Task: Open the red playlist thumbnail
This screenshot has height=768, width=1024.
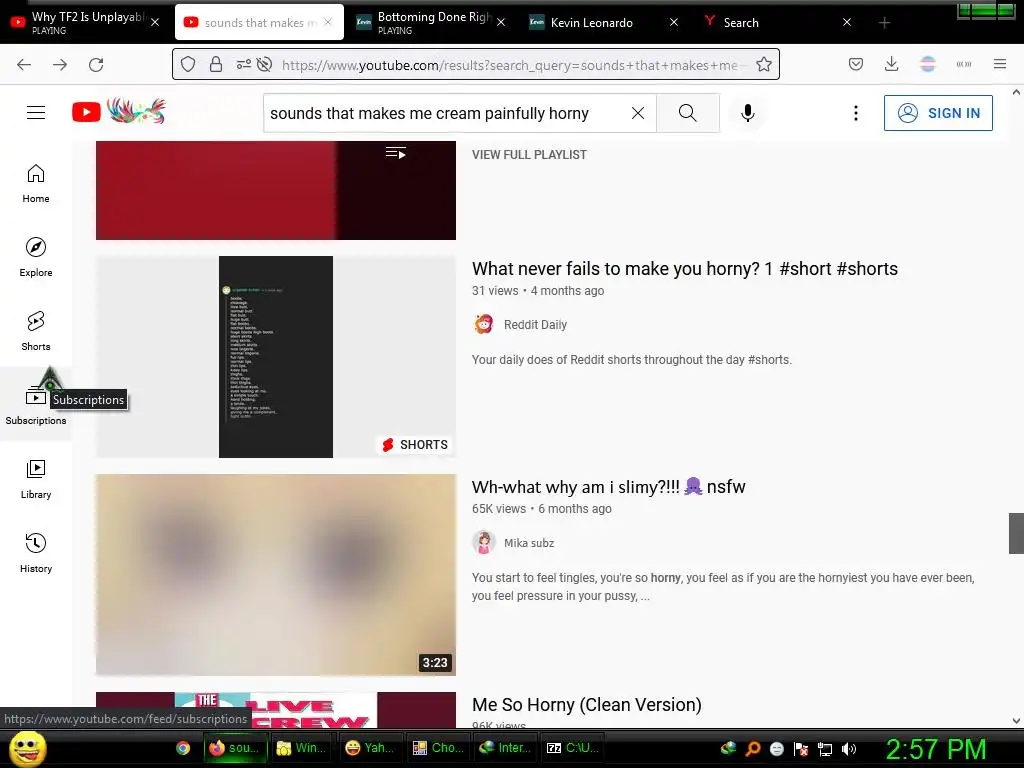Action: (276, 190)
